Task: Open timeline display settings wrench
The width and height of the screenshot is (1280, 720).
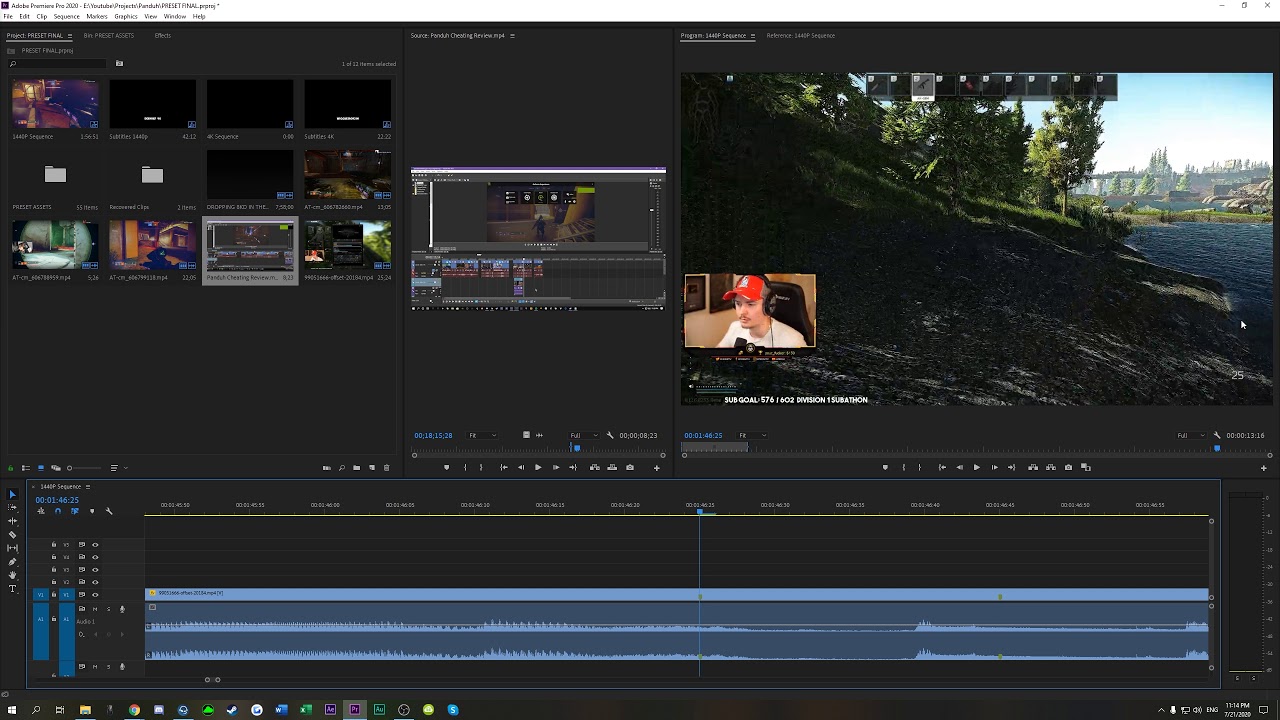Action: [x=109, y=511]
